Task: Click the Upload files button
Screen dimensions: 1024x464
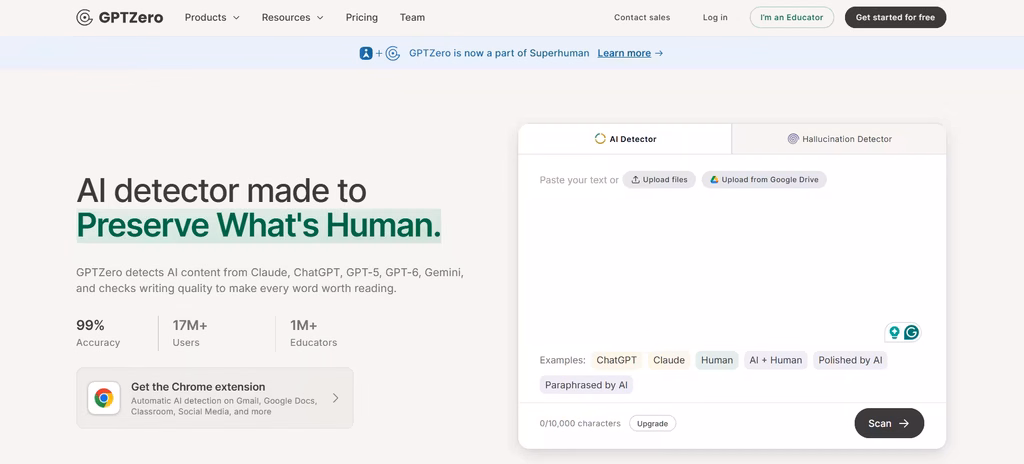Action: pyautogui.click(x=659, y=180)
